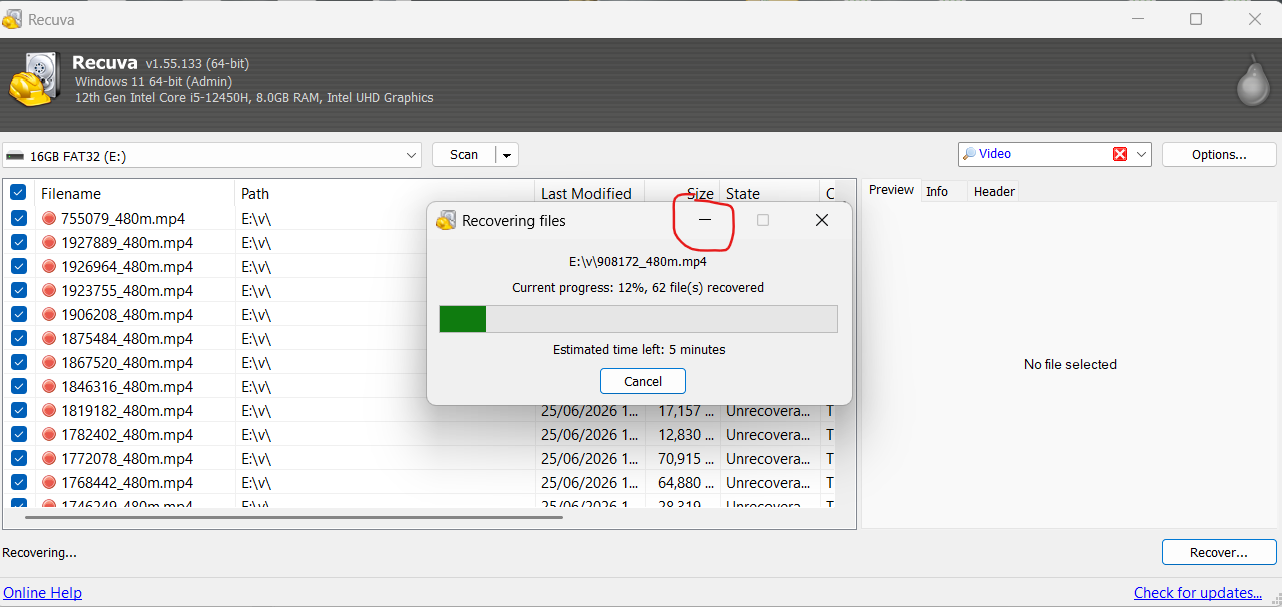Sort by the Size column header
The image size is (1282, 607).
click(x=682, y=193)
